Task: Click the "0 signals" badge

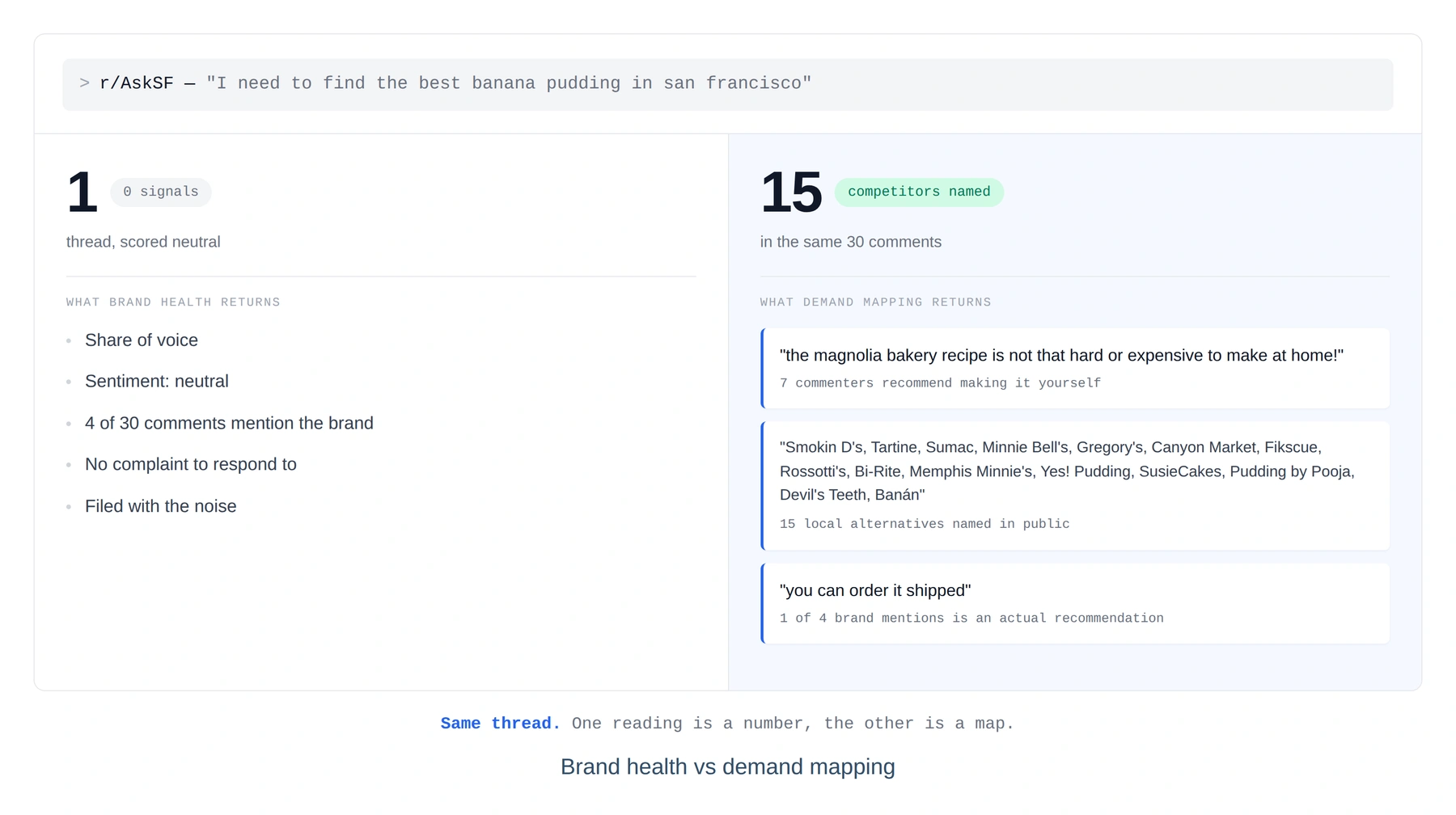Action: (161, 192)
